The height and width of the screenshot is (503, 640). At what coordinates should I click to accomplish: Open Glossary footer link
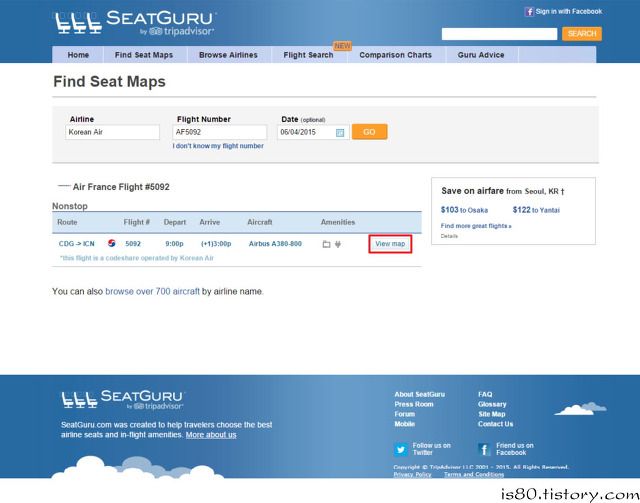(x=492, y=404)
